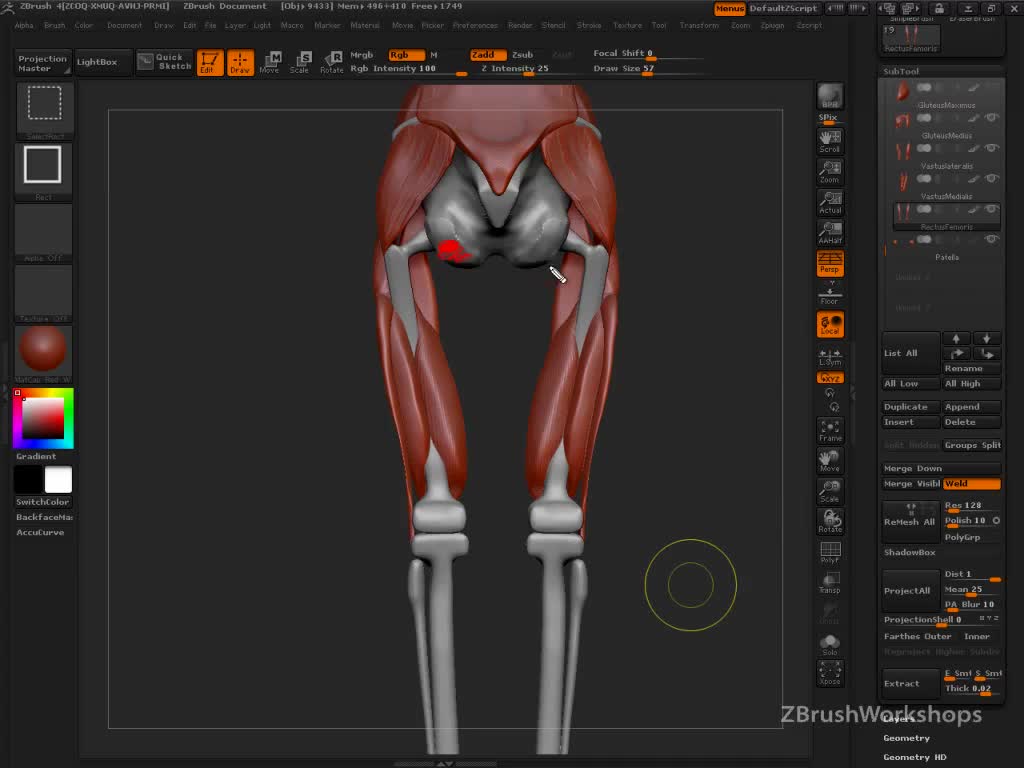Click the Move view icon in right shelf

coord(830,461)
